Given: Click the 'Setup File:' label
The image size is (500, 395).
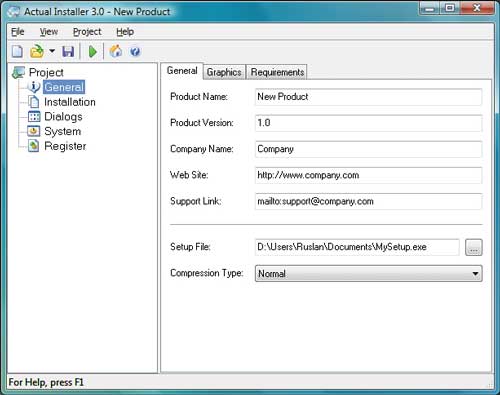Looking at the screenshot, I should coord(190,247).
